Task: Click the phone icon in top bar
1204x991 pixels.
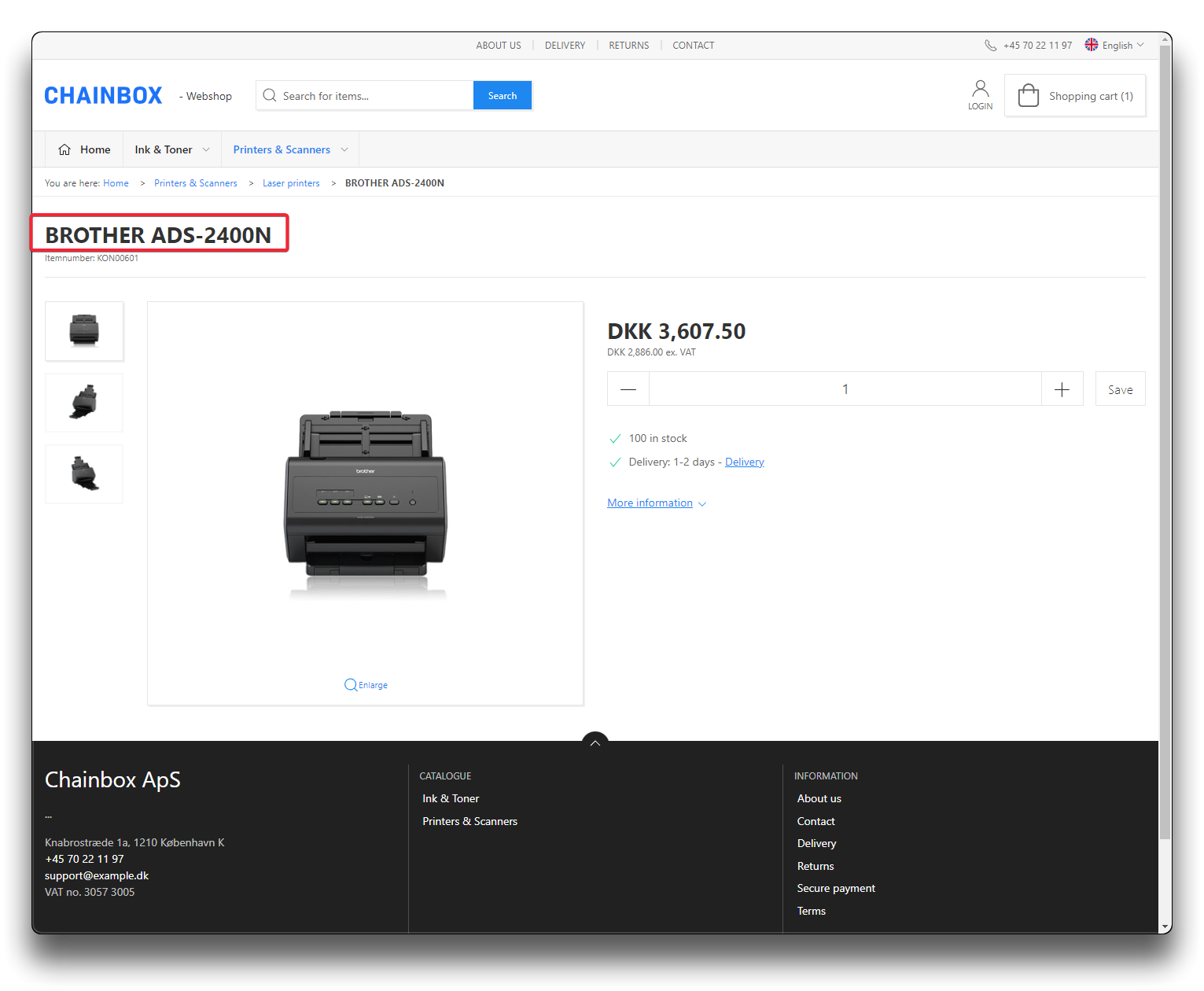Action: pyautogui.click(x=990, y=46)
